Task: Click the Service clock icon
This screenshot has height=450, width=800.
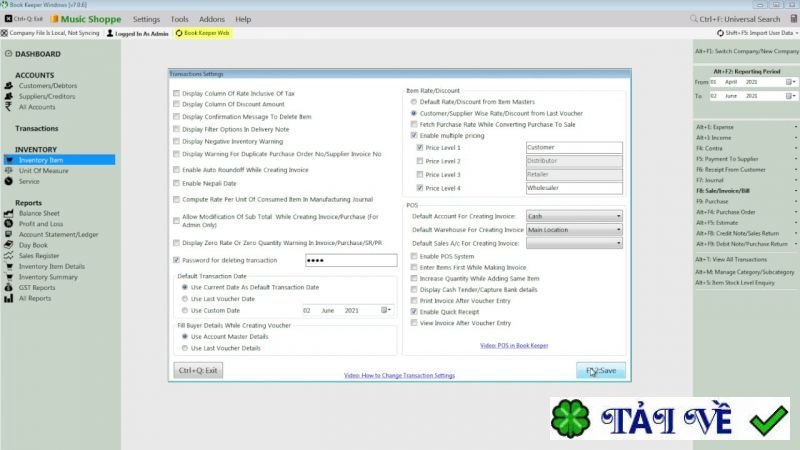Action: tap(9, 182)
